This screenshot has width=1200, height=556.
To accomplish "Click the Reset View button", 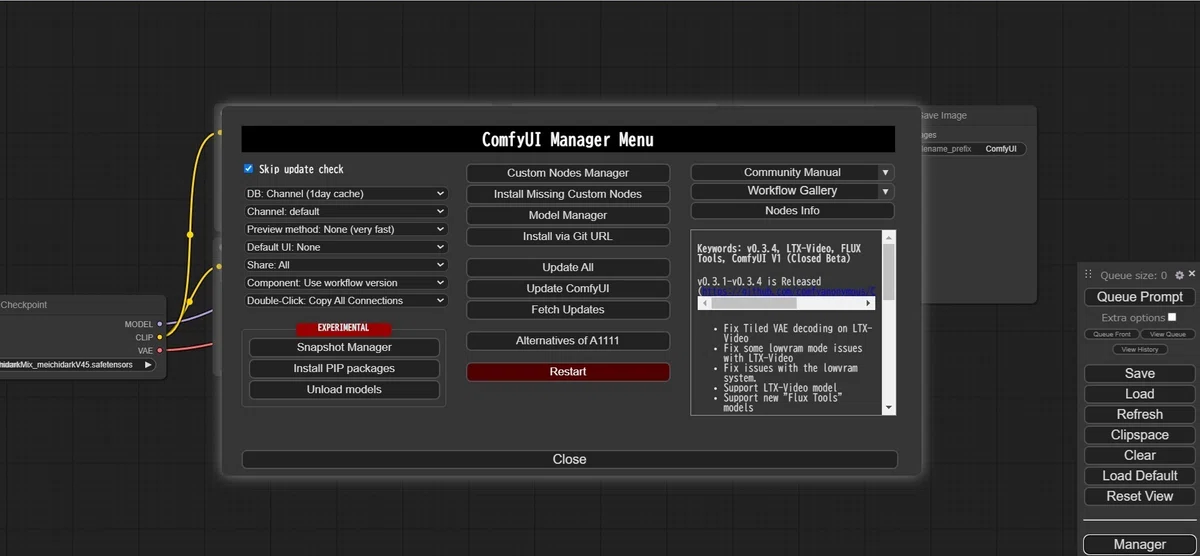I will pos(1140,496).
